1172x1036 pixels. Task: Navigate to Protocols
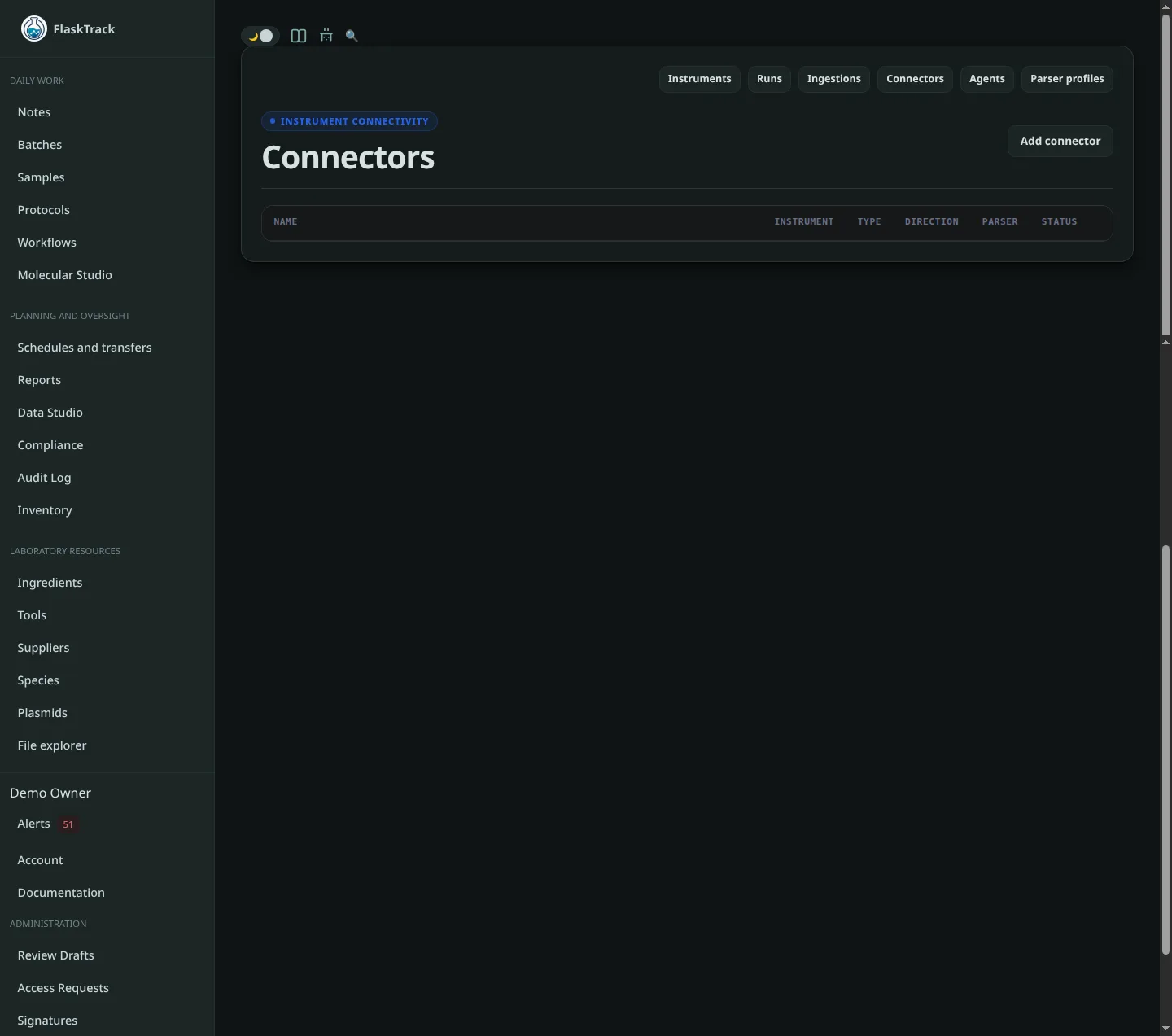(107, 210)
